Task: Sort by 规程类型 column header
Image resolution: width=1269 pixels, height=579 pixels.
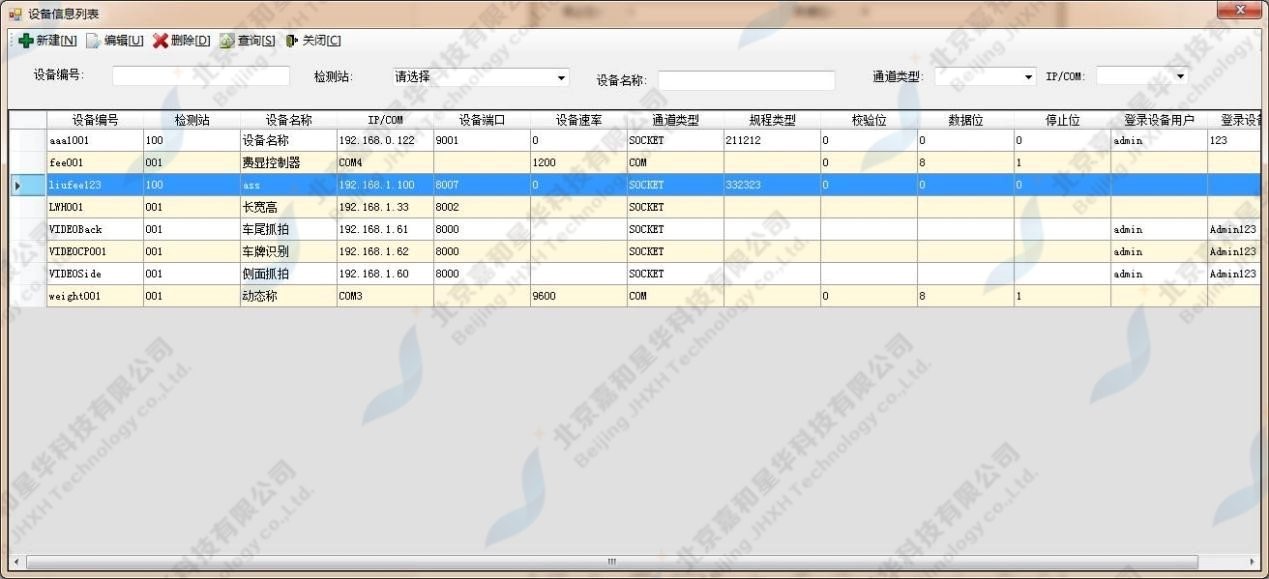Action: pyautogui.click(x=773, y=120)
